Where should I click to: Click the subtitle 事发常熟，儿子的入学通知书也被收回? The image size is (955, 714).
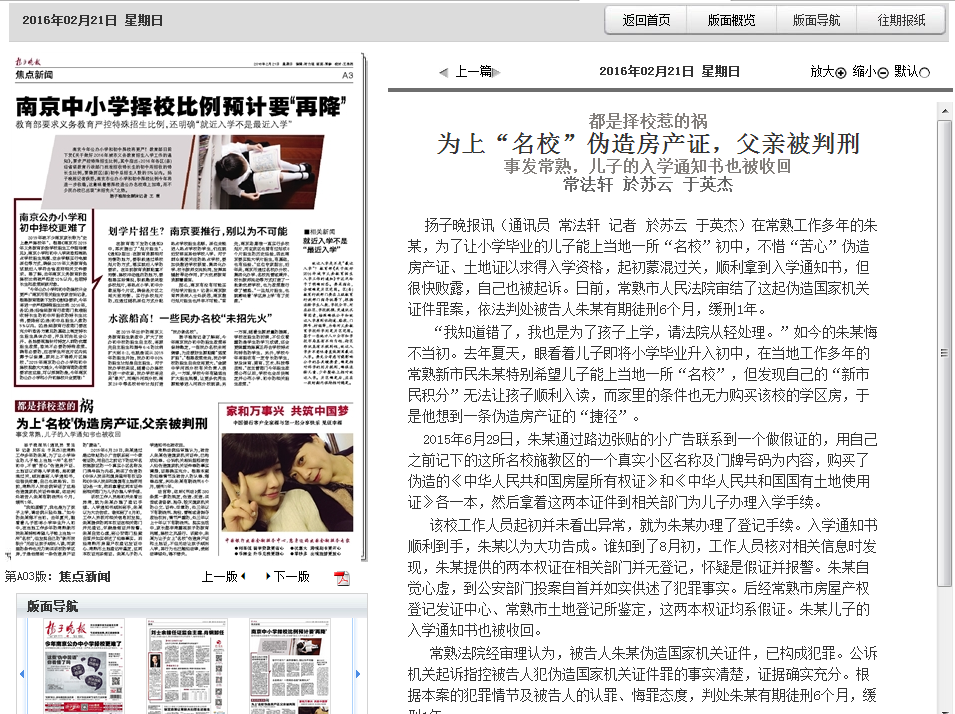(647, 166)
